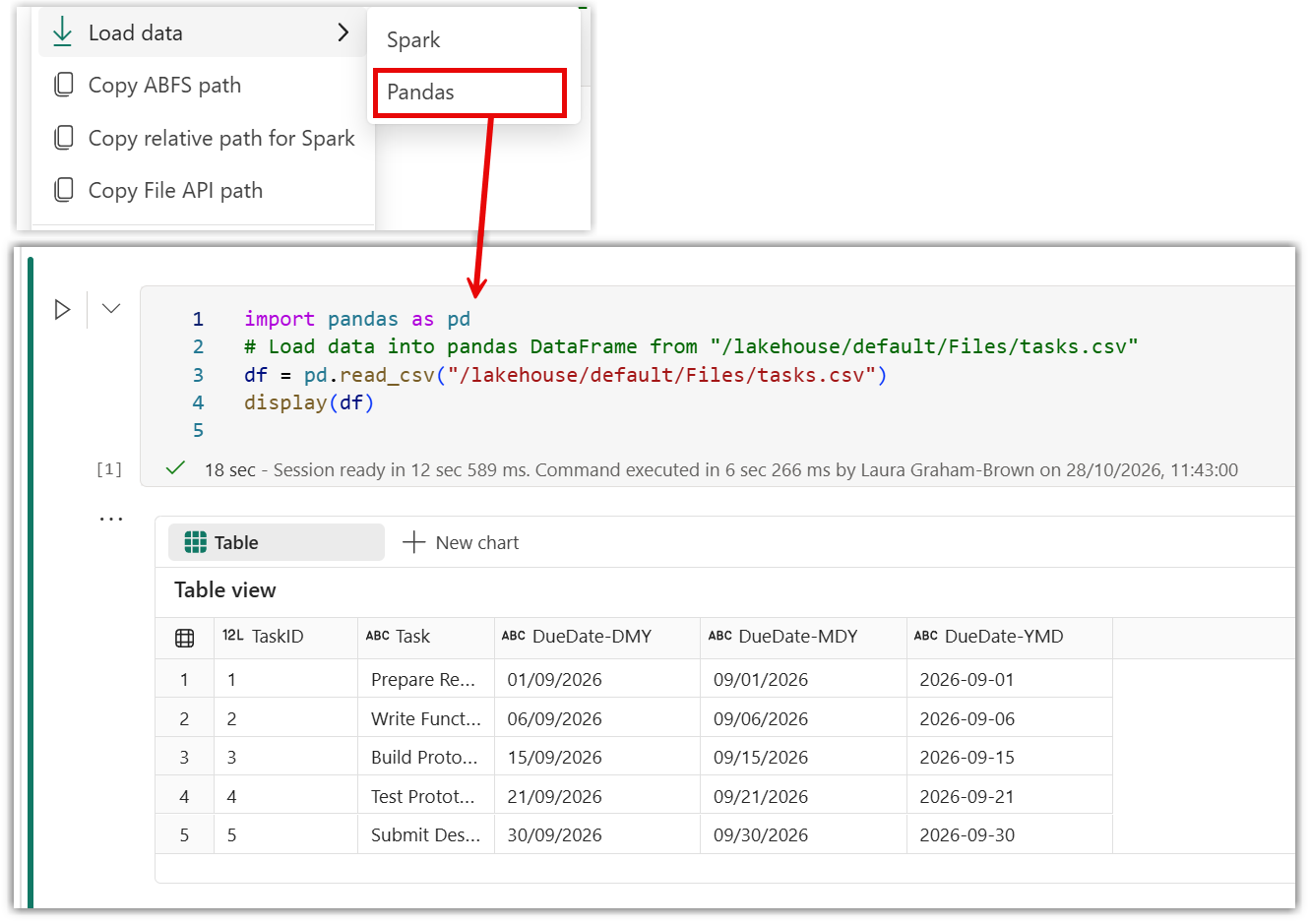This screenshot has height=924, width=1311.
Task: Click the 12L type icon on TaskID column
Action: 232,636
